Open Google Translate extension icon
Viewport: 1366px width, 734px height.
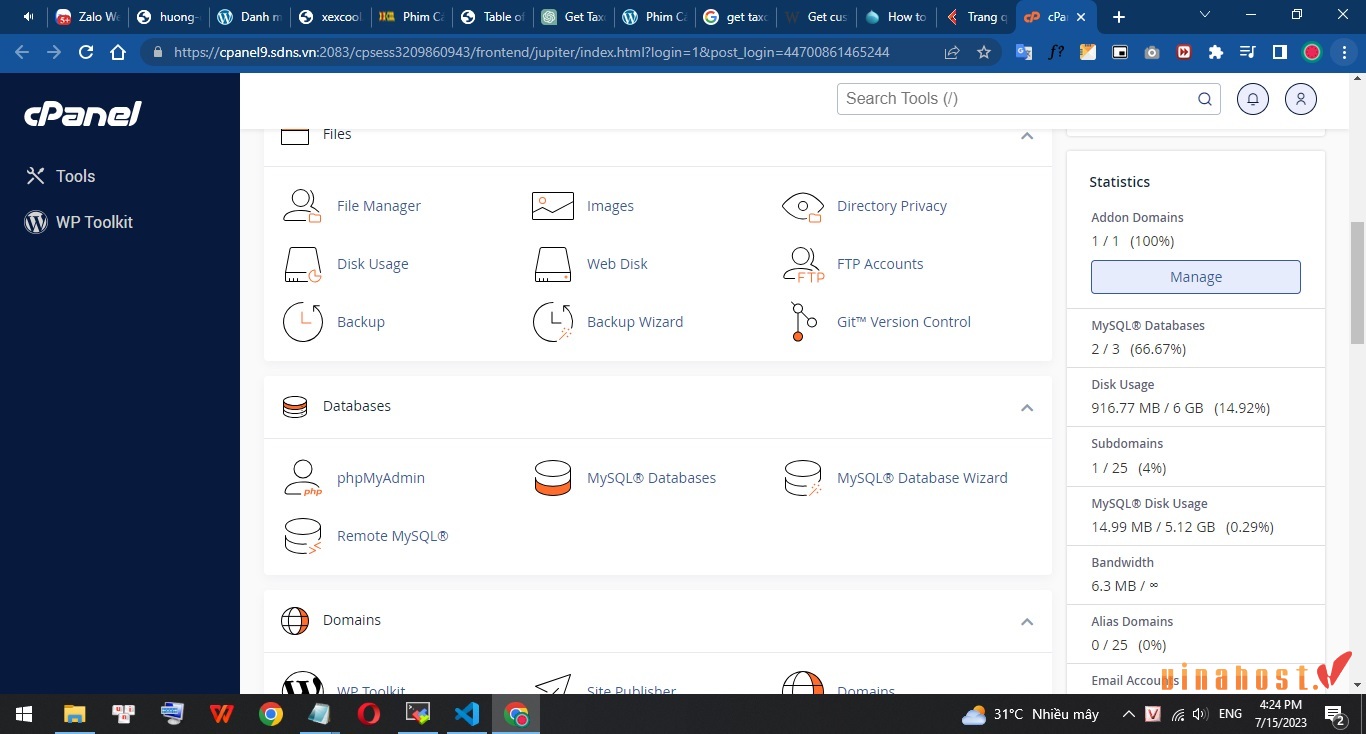pyautogui.click(x=1024, y=52)
